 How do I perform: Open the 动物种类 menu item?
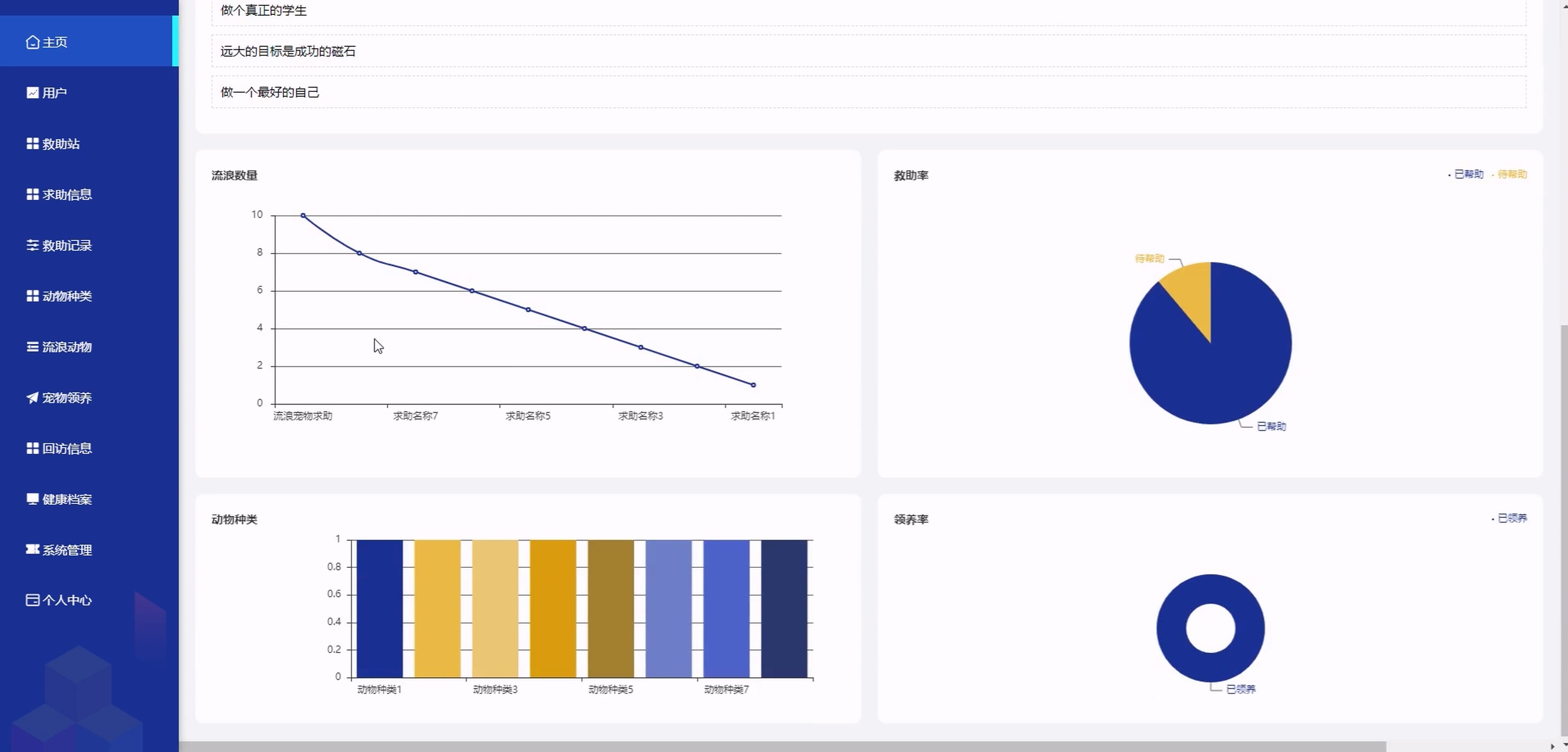(67, 296)
